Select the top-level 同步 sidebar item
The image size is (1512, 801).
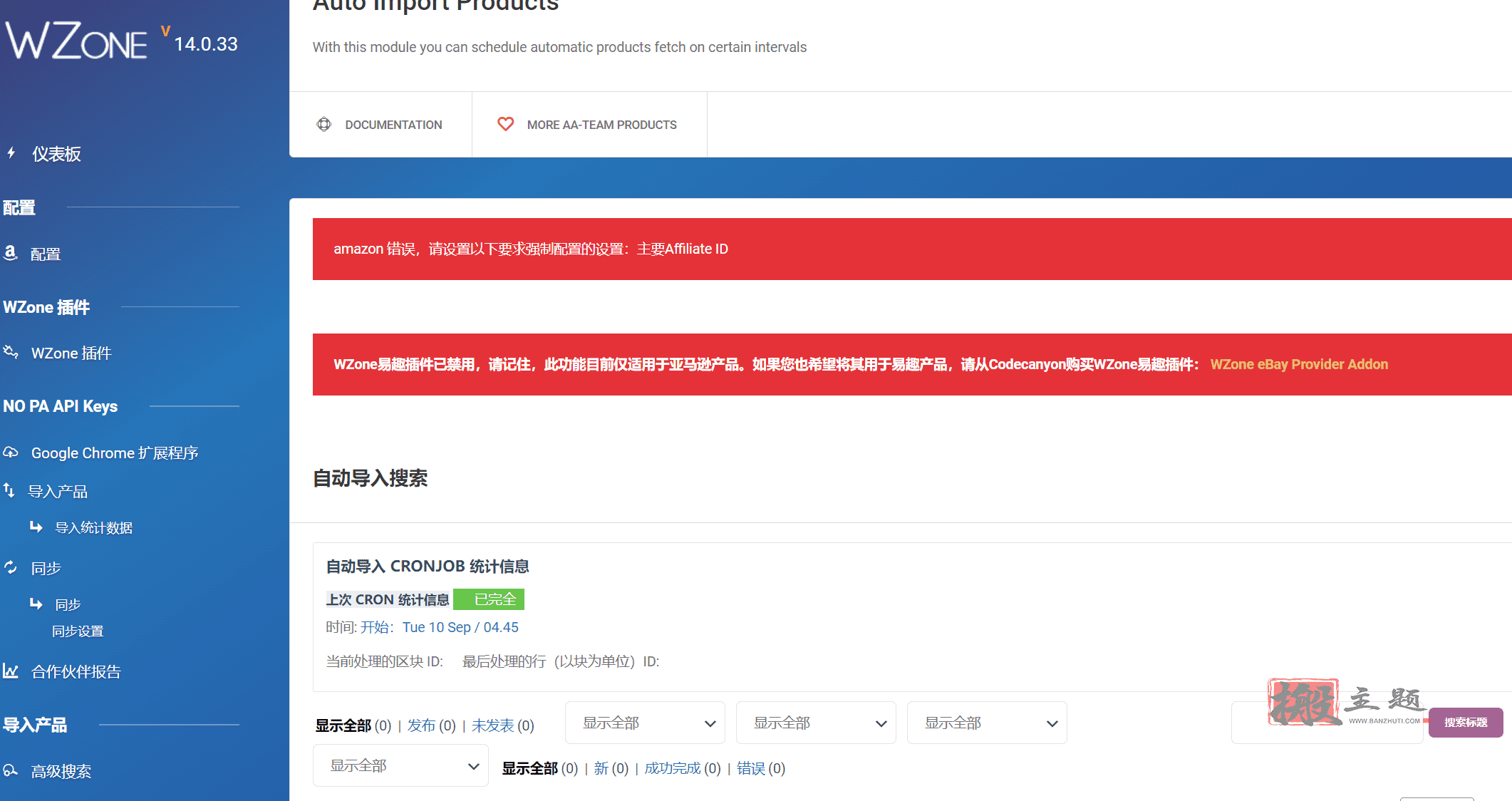pyautogui.click(x=46, y=569)
